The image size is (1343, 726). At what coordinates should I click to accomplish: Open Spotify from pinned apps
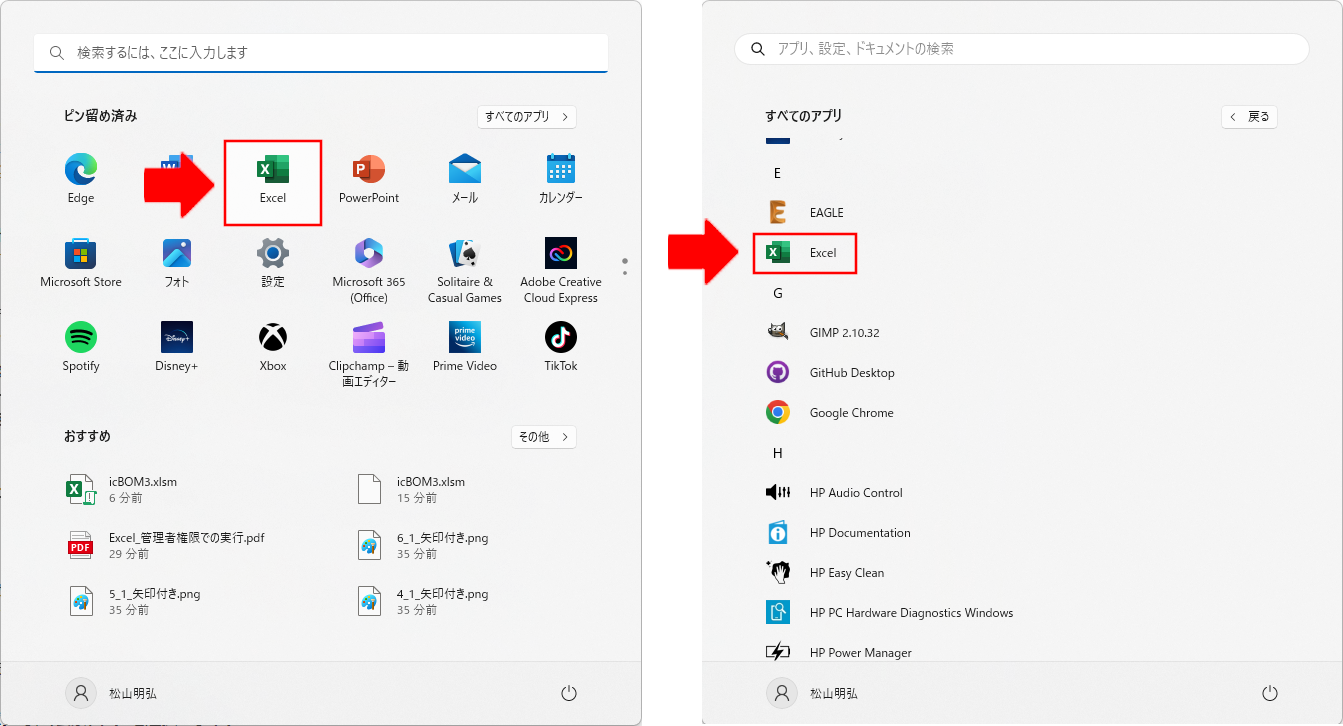tap(81, 347)
